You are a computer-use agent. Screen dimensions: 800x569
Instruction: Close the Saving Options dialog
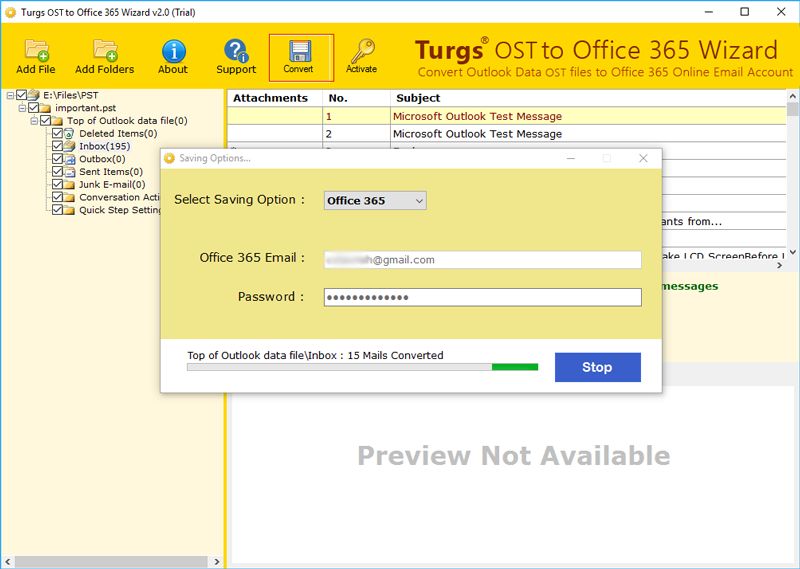pyautogui.click(x=643, y=158)
